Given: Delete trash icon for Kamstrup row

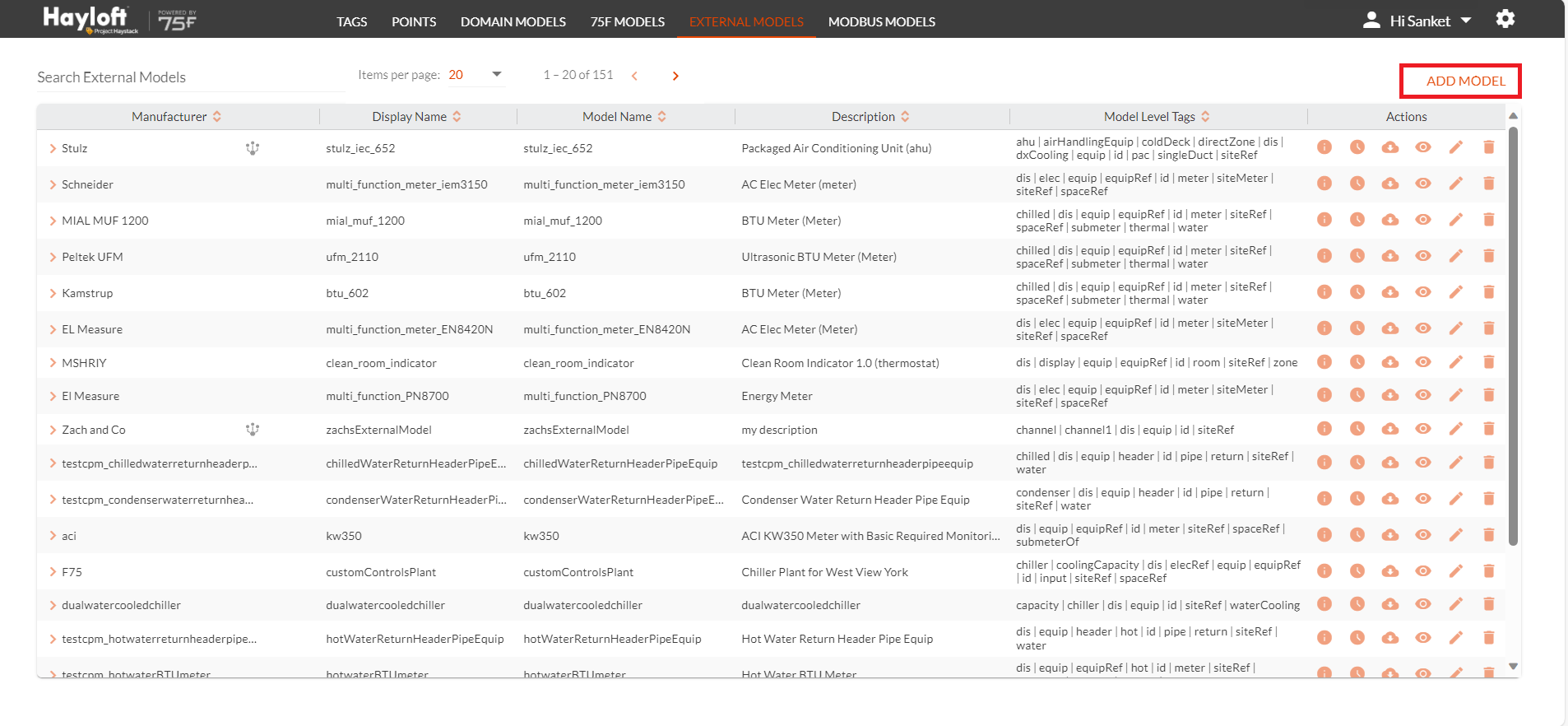Looking at the screenshot, I should (1489, 292).
